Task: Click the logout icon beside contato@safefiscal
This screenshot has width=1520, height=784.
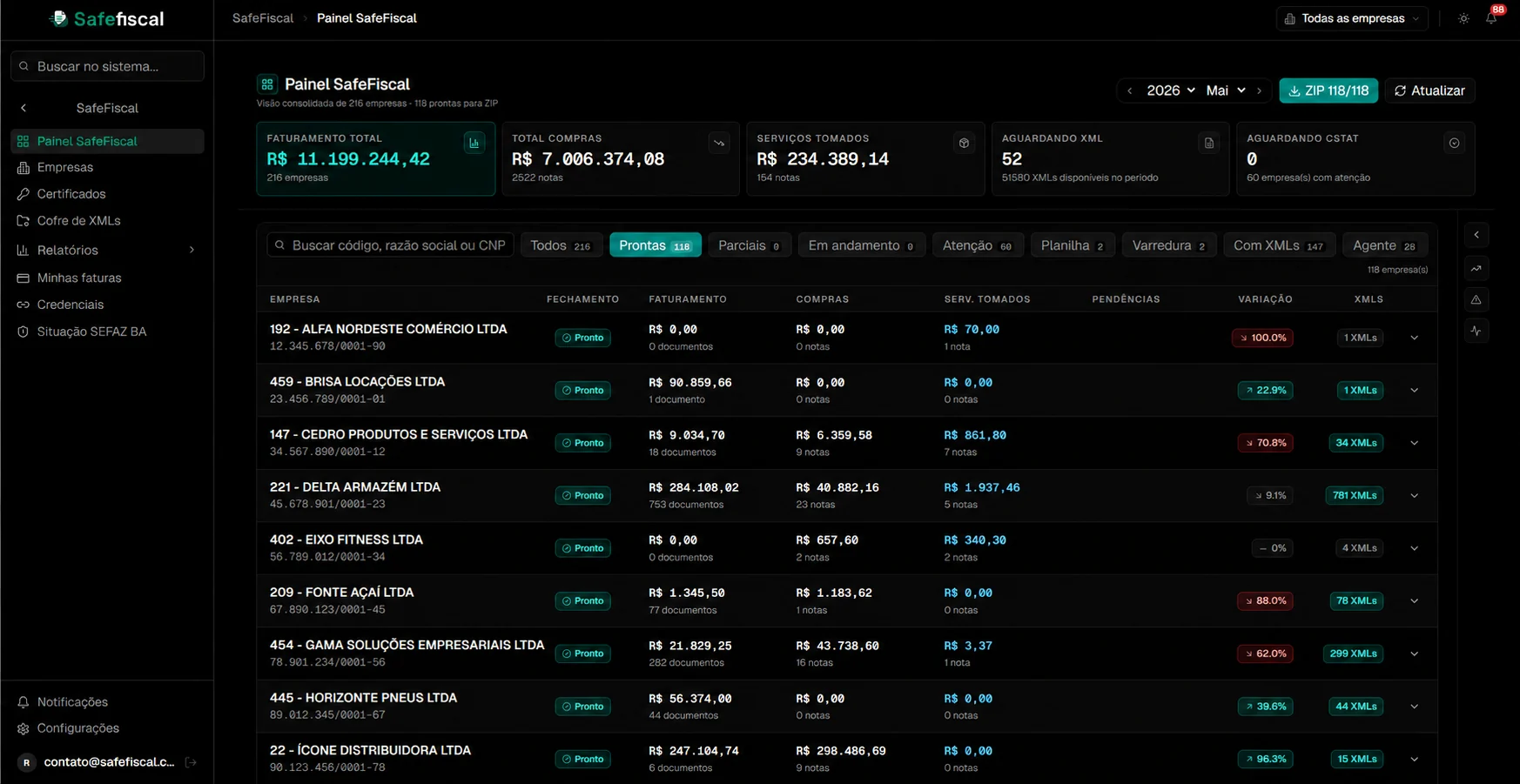Action: click(x=191, y=762)
